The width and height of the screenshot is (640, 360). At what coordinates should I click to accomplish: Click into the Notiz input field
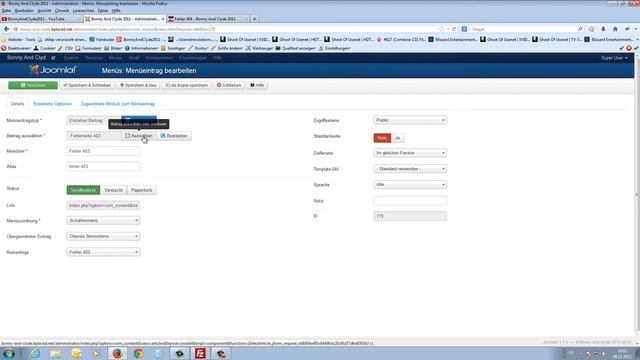coord(410,201)
